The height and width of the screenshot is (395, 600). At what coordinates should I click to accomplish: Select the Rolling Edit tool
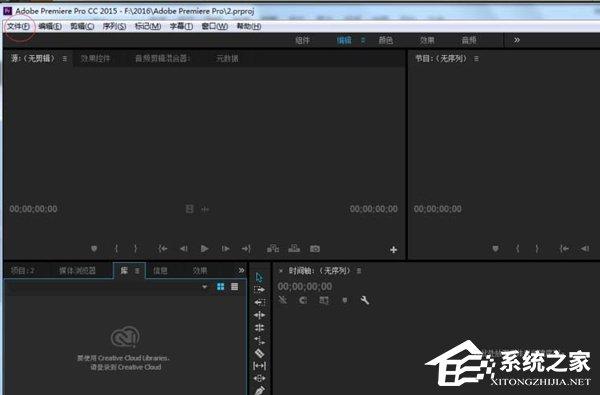pyautogui.click(x=259, y=328)
